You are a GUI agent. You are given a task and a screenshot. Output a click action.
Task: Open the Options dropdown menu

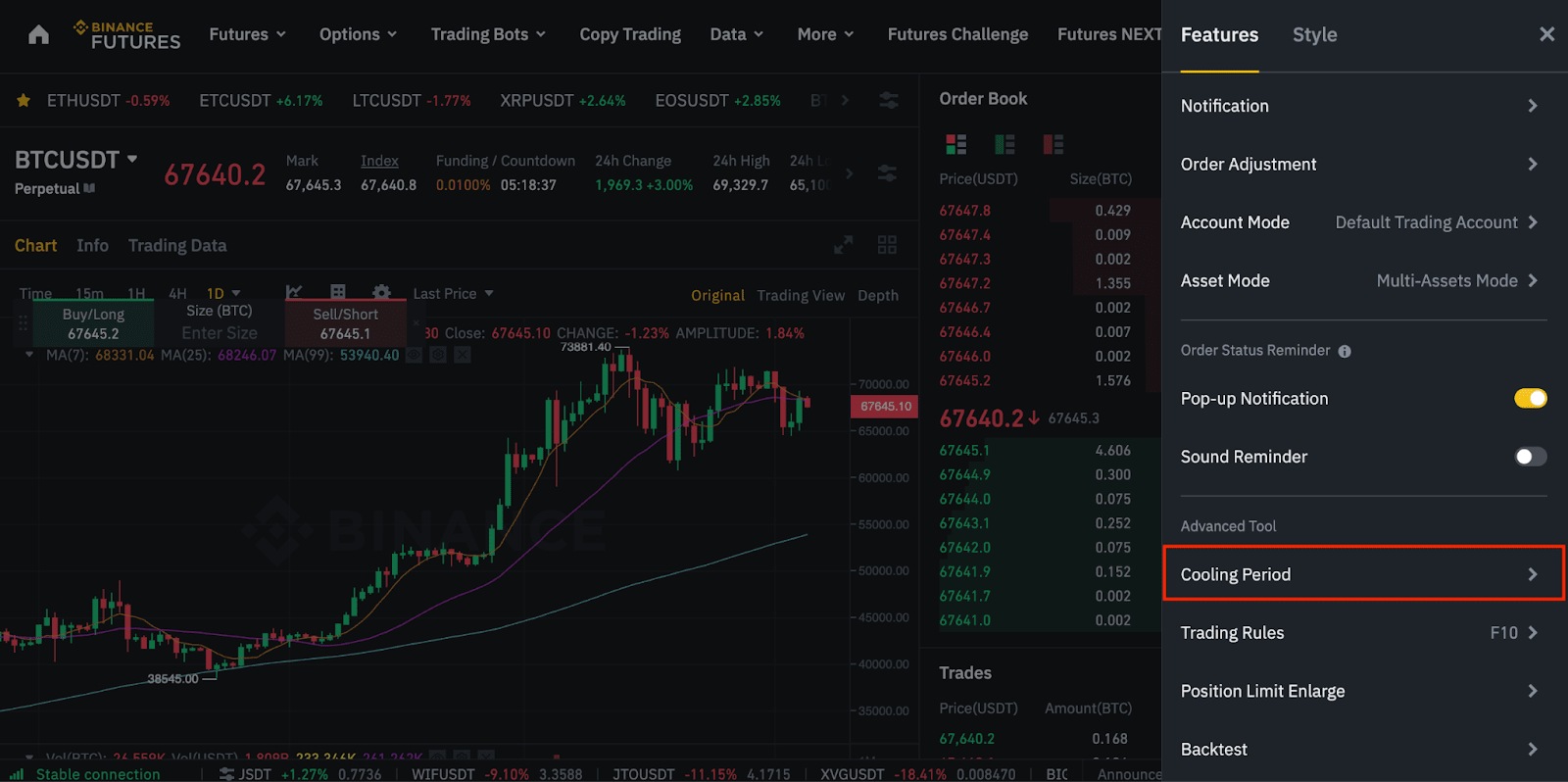pyautogui.click(x=358, y=34)
